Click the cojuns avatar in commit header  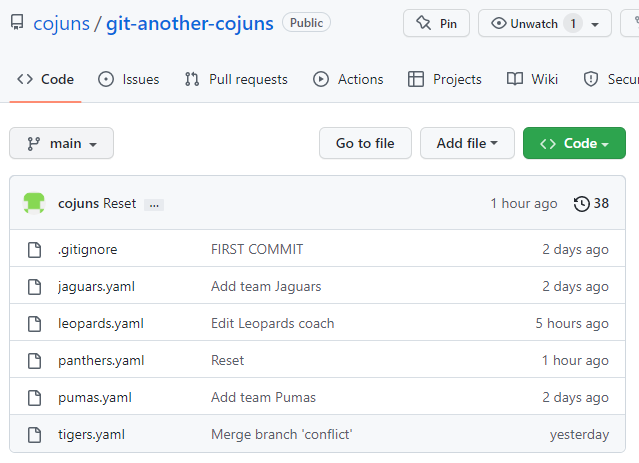(x=34, y=203)
